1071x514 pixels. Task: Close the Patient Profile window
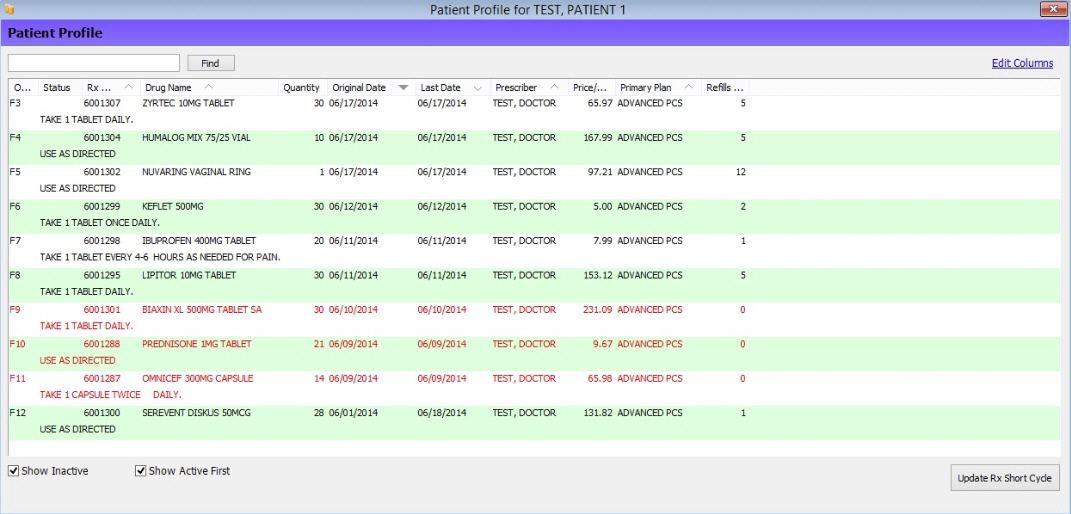pos(1054,9)
